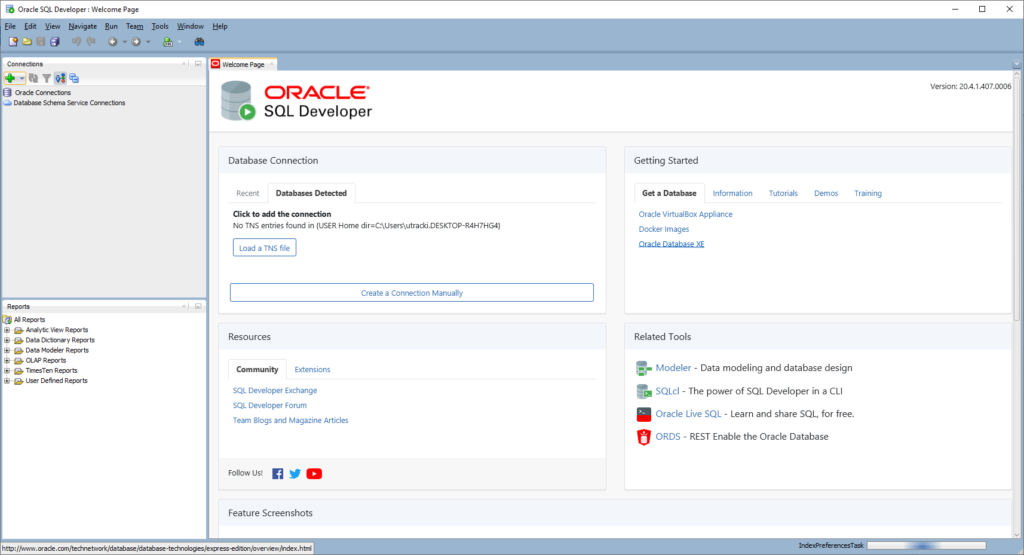Switch to the Recent tab
Image resolution: width=1024 pixels, height=555 pixels.
[x=247, y=193]
